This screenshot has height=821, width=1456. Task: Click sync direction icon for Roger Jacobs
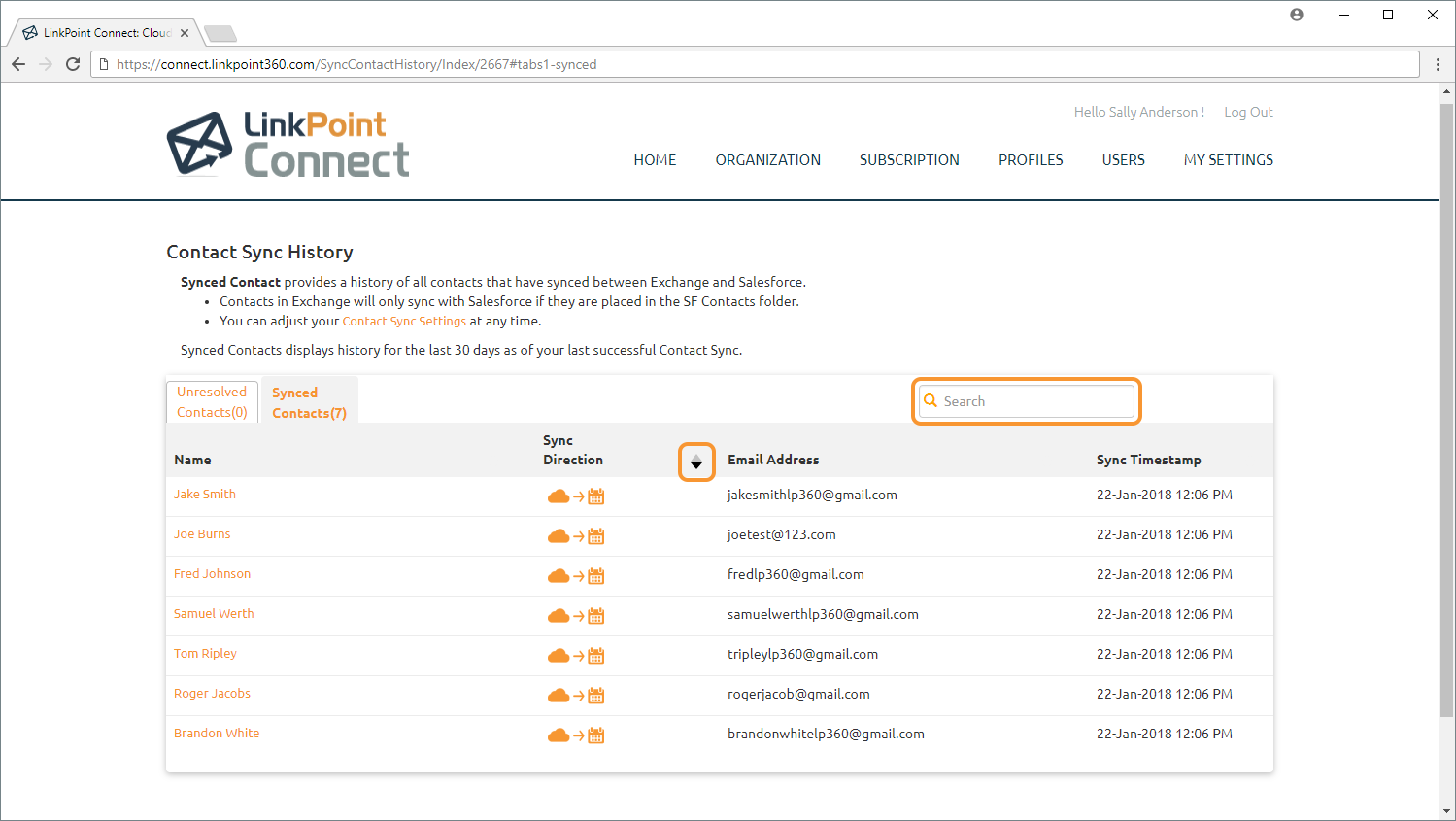576,696
